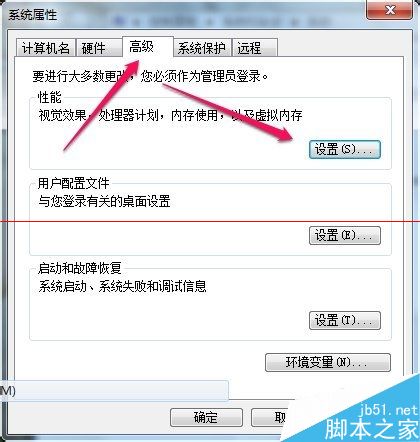Click the 用户配置文件 group label
This screenshot has height=442, width=420.
(x=73, y=183)
